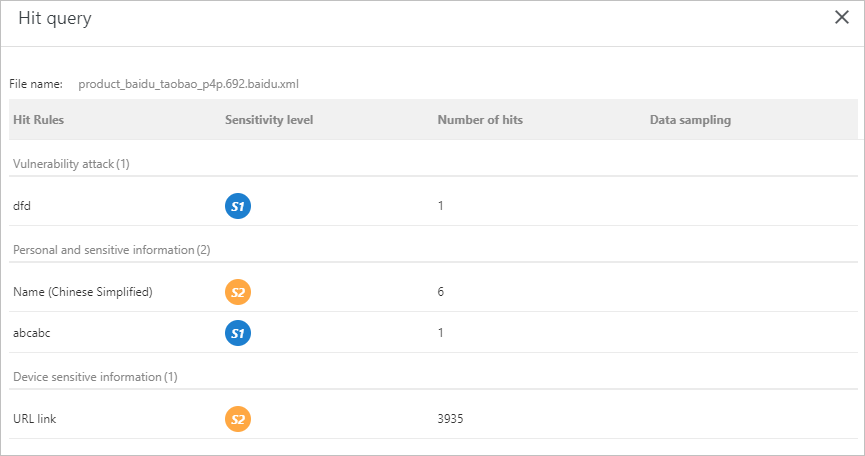The image size is (865, 456).
Task: Click the Hit Rules column header
Action: coord(39,120)
